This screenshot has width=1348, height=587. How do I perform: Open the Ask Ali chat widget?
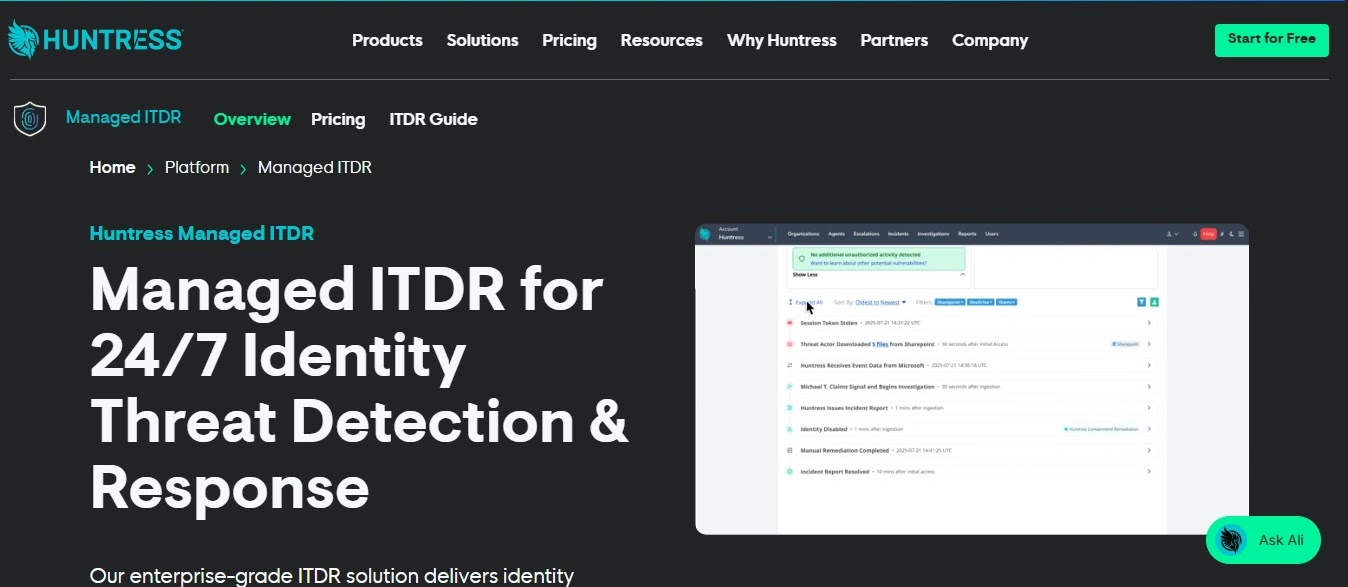coord(1263,540)
